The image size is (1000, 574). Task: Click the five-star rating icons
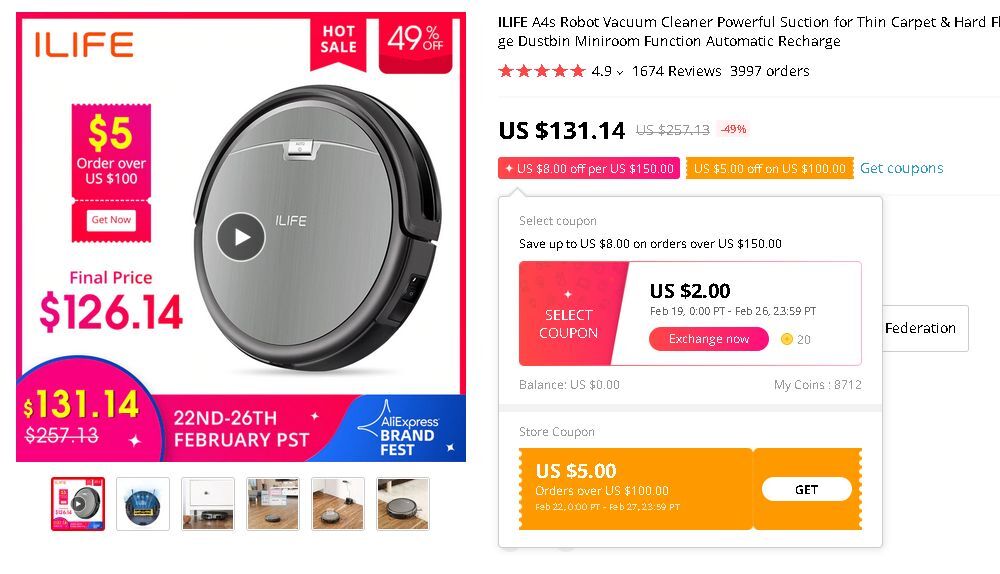point(541,71)
